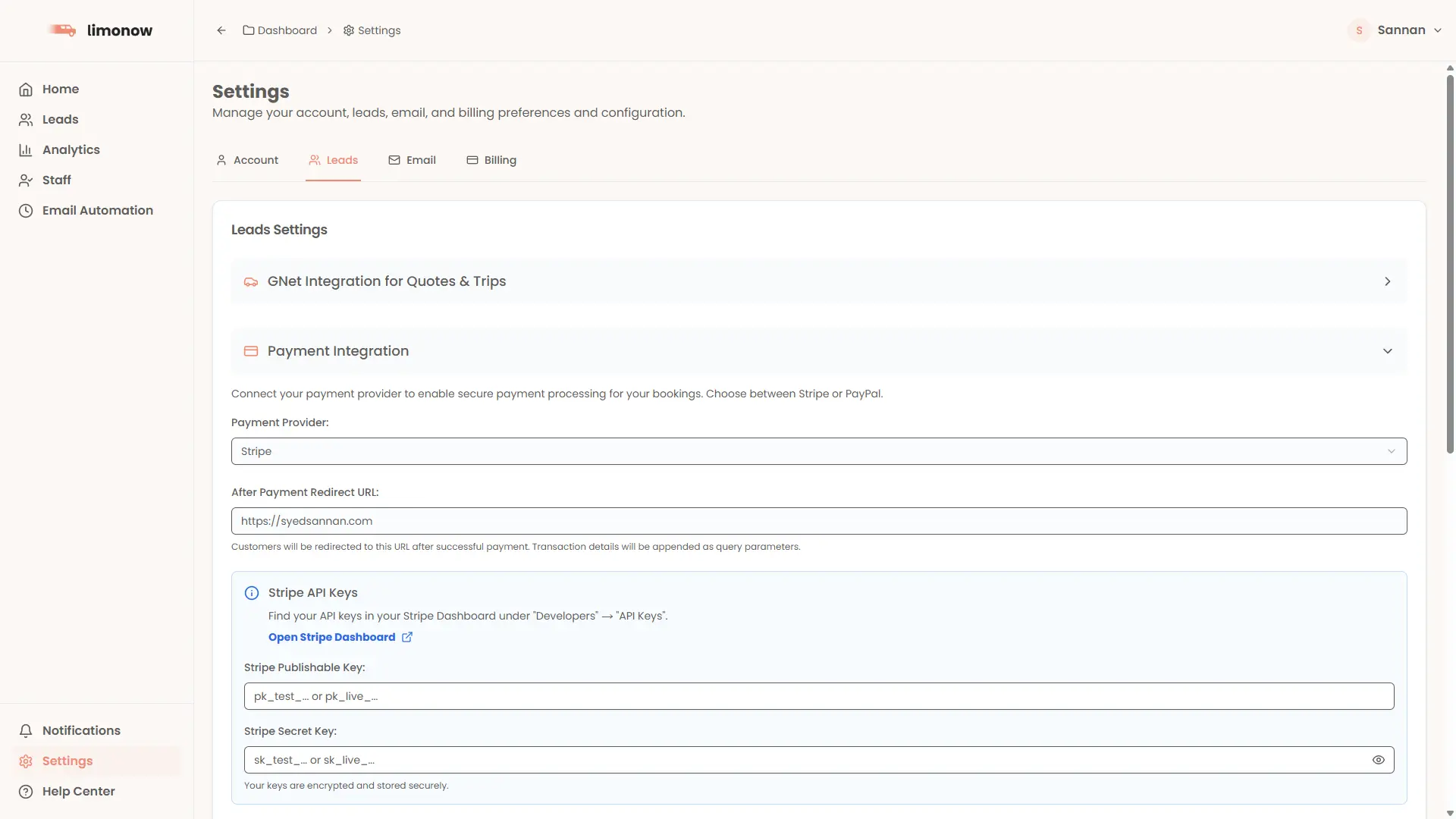Toggle Stripe Secret Key visibility eye
Image resolution: width=1456 pixels, height=819 pixels.
1378,760
